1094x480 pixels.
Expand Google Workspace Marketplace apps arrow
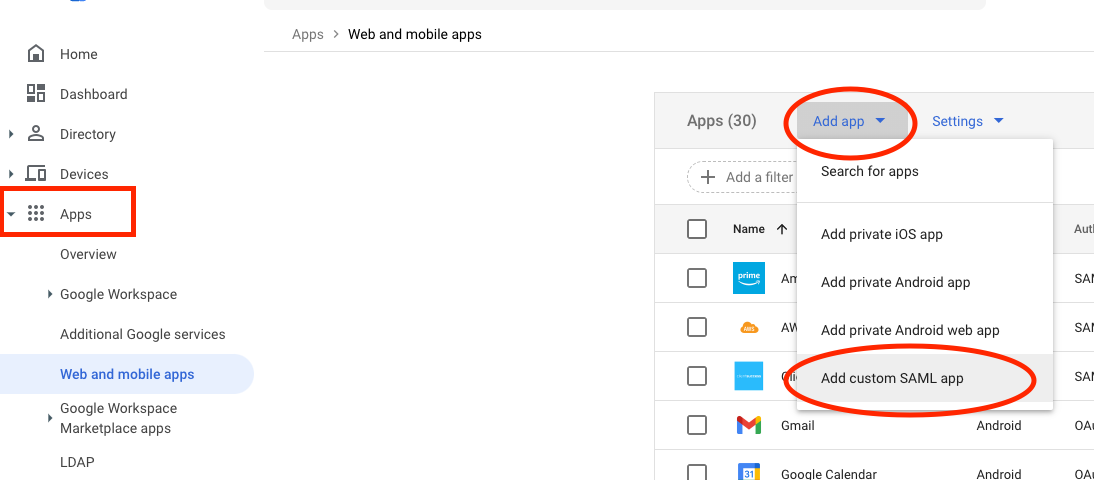(50, 418)
